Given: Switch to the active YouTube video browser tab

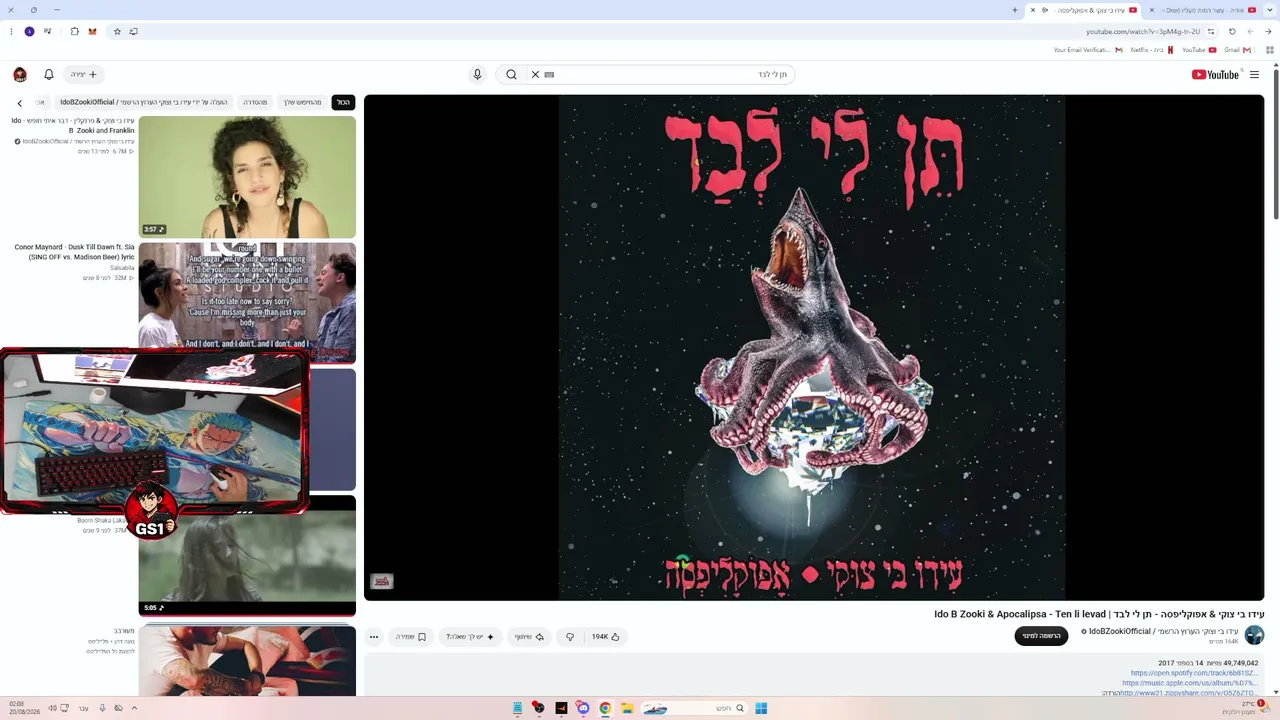Looking at the screenshot, I should [x=1085, y=10].
